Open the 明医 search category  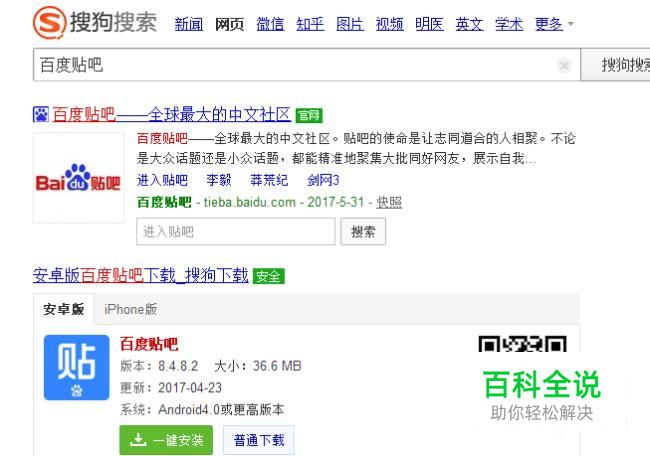coord(429,24)
